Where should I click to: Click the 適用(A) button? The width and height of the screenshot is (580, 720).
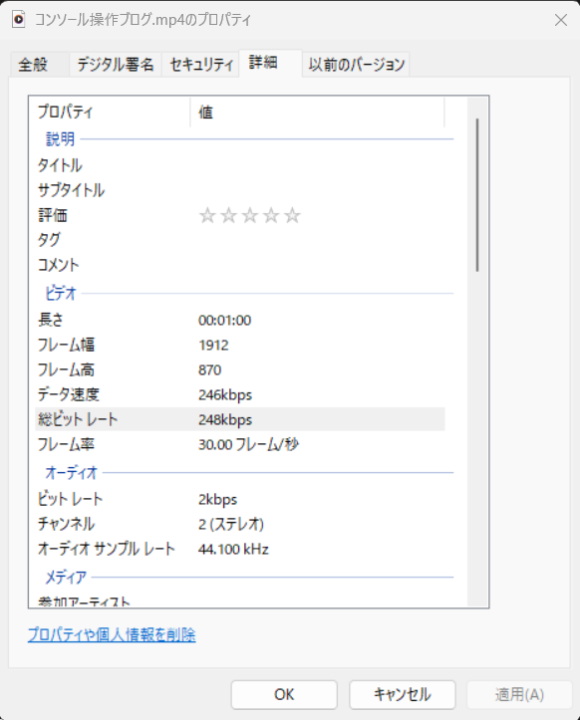(519, 694)
